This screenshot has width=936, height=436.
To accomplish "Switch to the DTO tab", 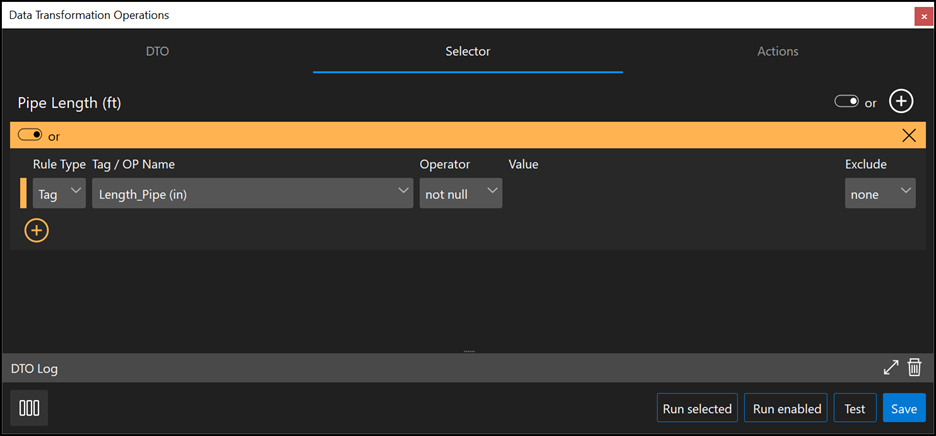I will point(157,51).
